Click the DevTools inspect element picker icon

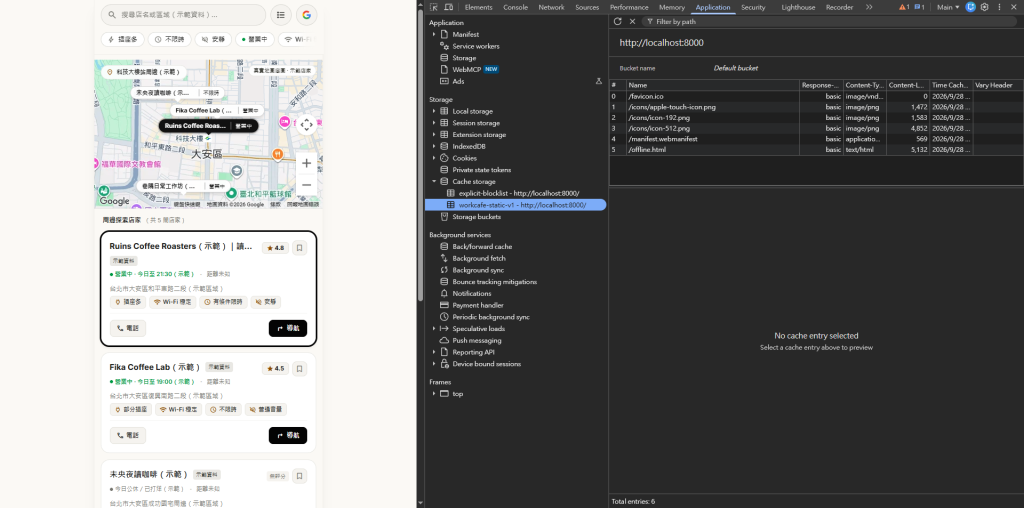[x=434, y=7]
